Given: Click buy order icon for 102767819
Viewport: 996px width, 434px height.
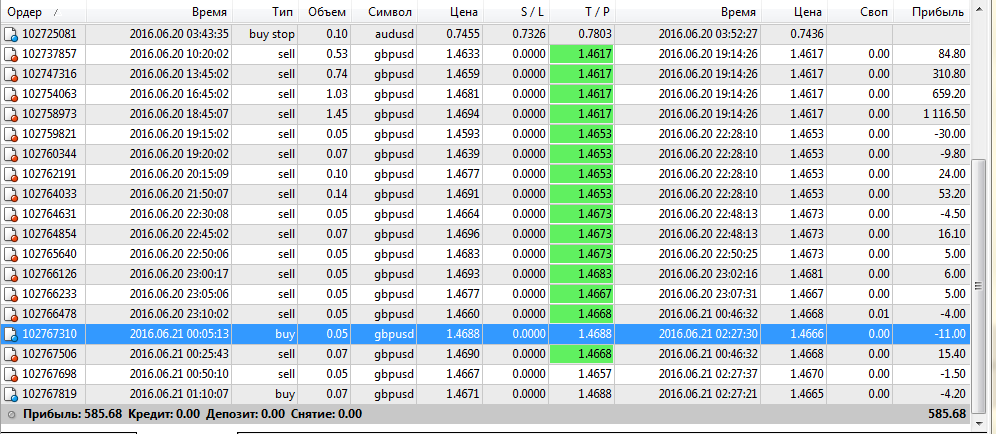Looking at the screenshot, I should (x=11, y=394).
